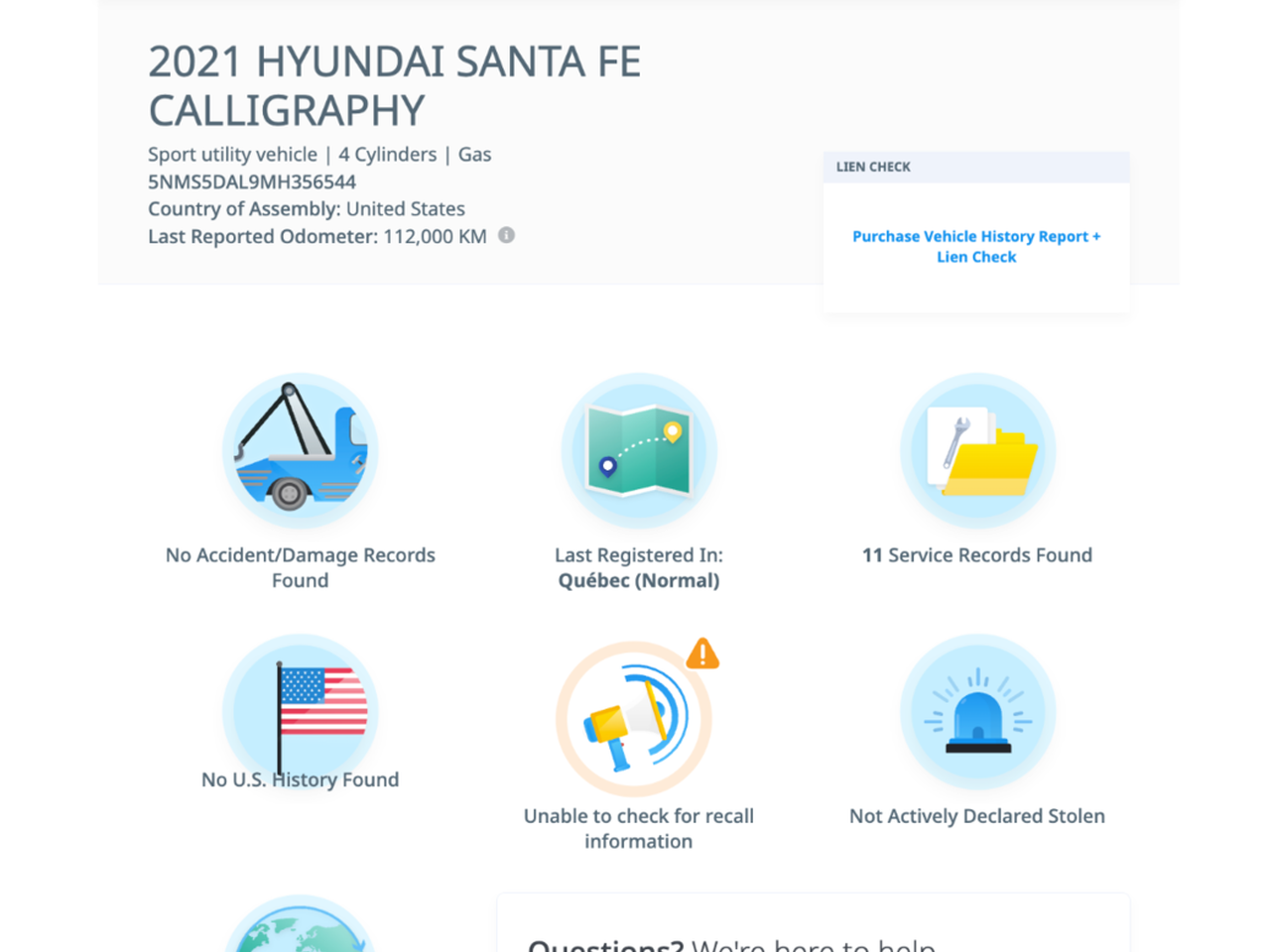
Task: Open the service records folder icon
Action: click(977, 451)
